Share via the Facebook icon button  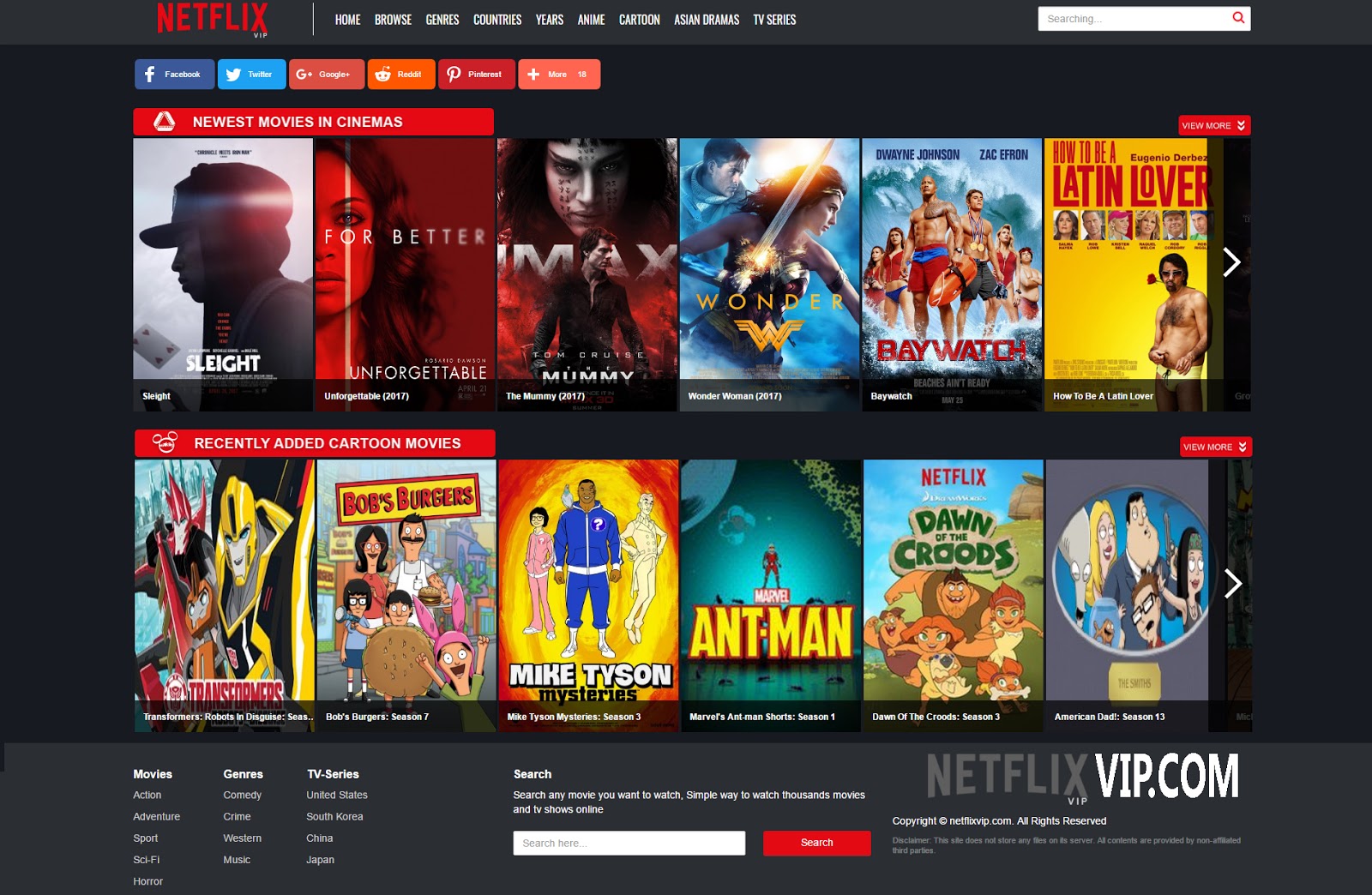click(x=174, y=75)
